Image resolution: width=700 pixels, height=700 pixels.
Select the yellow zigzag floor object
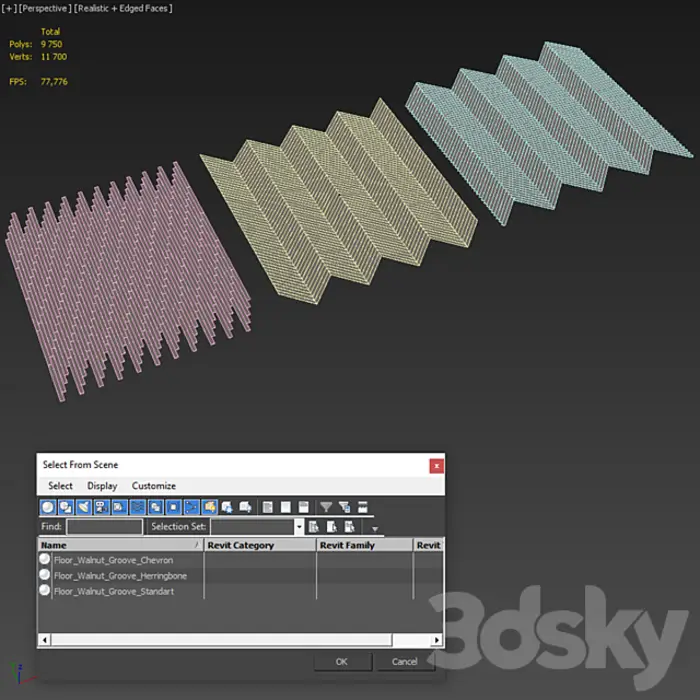click(x=339, y=201)
